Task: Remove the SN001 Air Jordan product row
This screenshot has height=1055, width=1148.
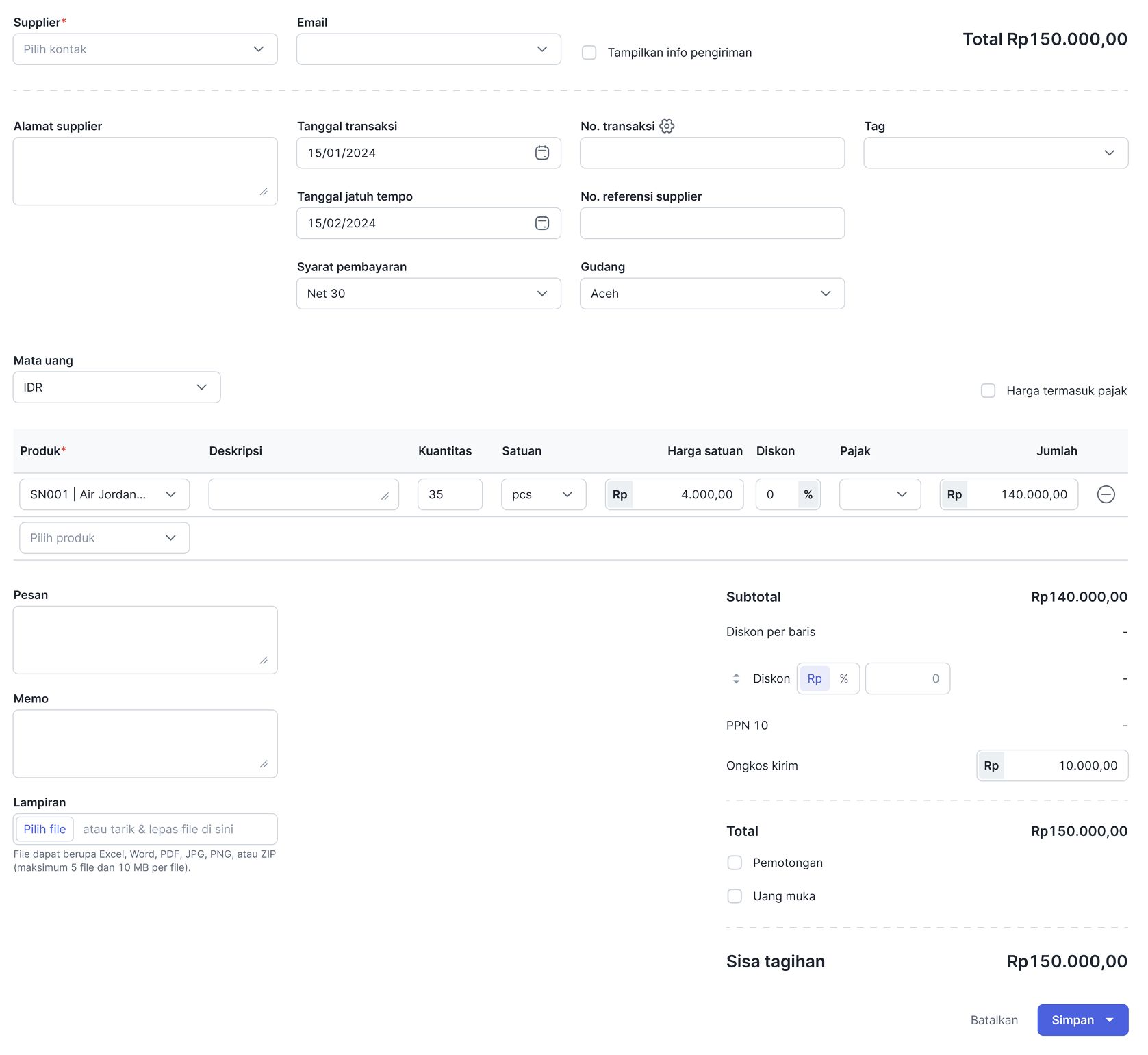Action: [x=1106, y=494]
